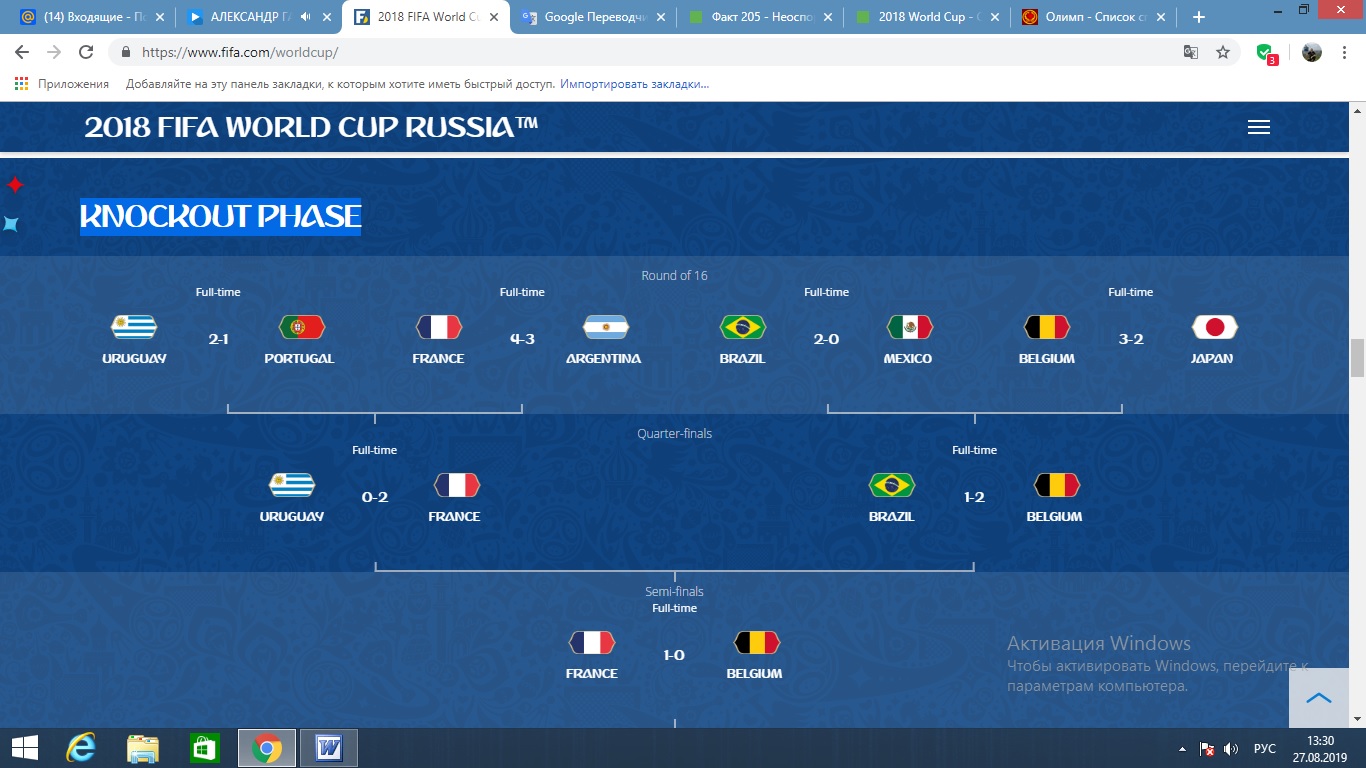The height and width of the screenshot is (768, 1366).
Task: Click France flag in Semi-finals
Action: point(591,642)
